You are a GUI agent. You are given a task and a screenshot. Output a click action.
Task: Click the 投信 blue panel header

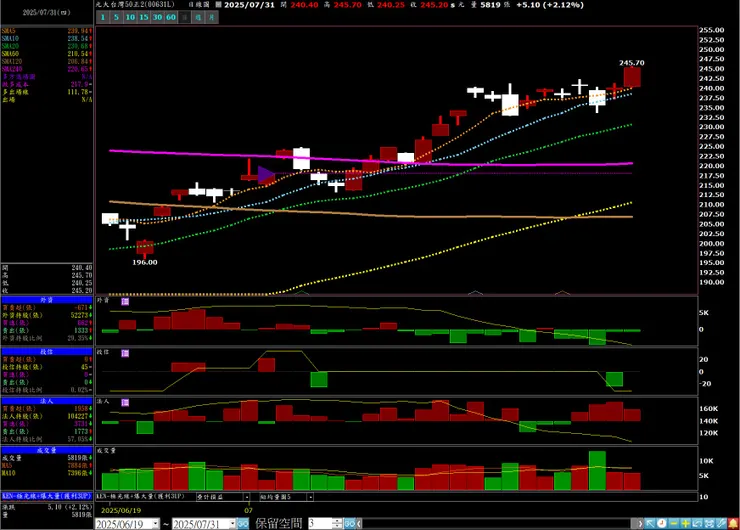tap(47, 352)
